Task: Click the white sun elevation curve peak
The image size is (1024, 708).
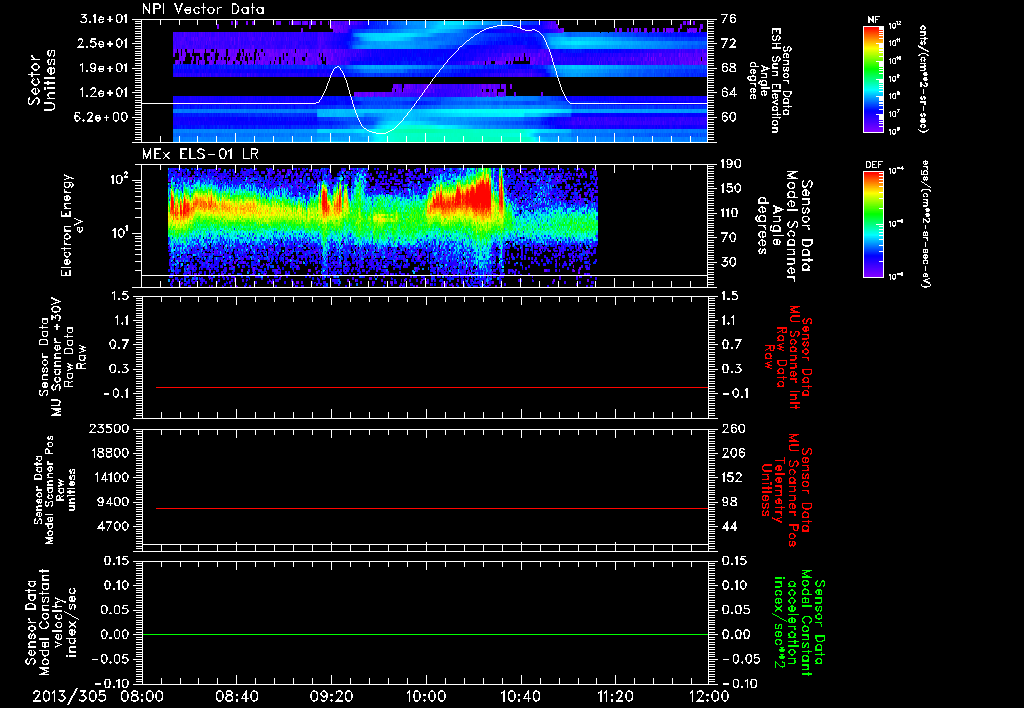Action: (x=506, y=25)
